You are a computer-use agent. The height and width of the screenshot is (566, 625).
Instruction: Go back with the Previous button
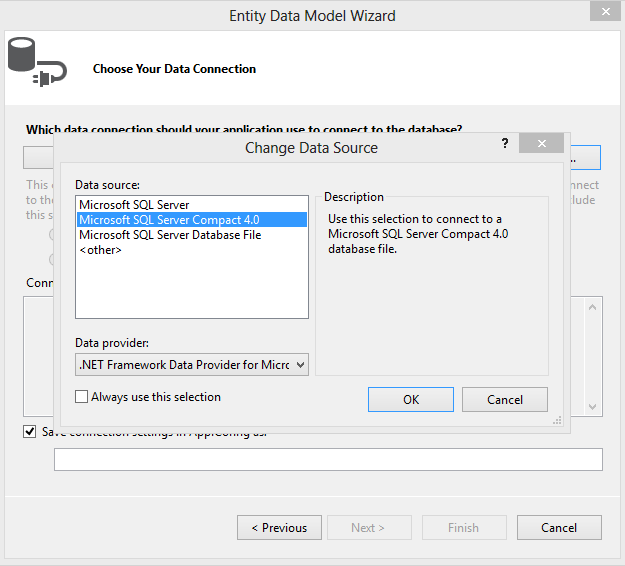[x=279, y=528]
